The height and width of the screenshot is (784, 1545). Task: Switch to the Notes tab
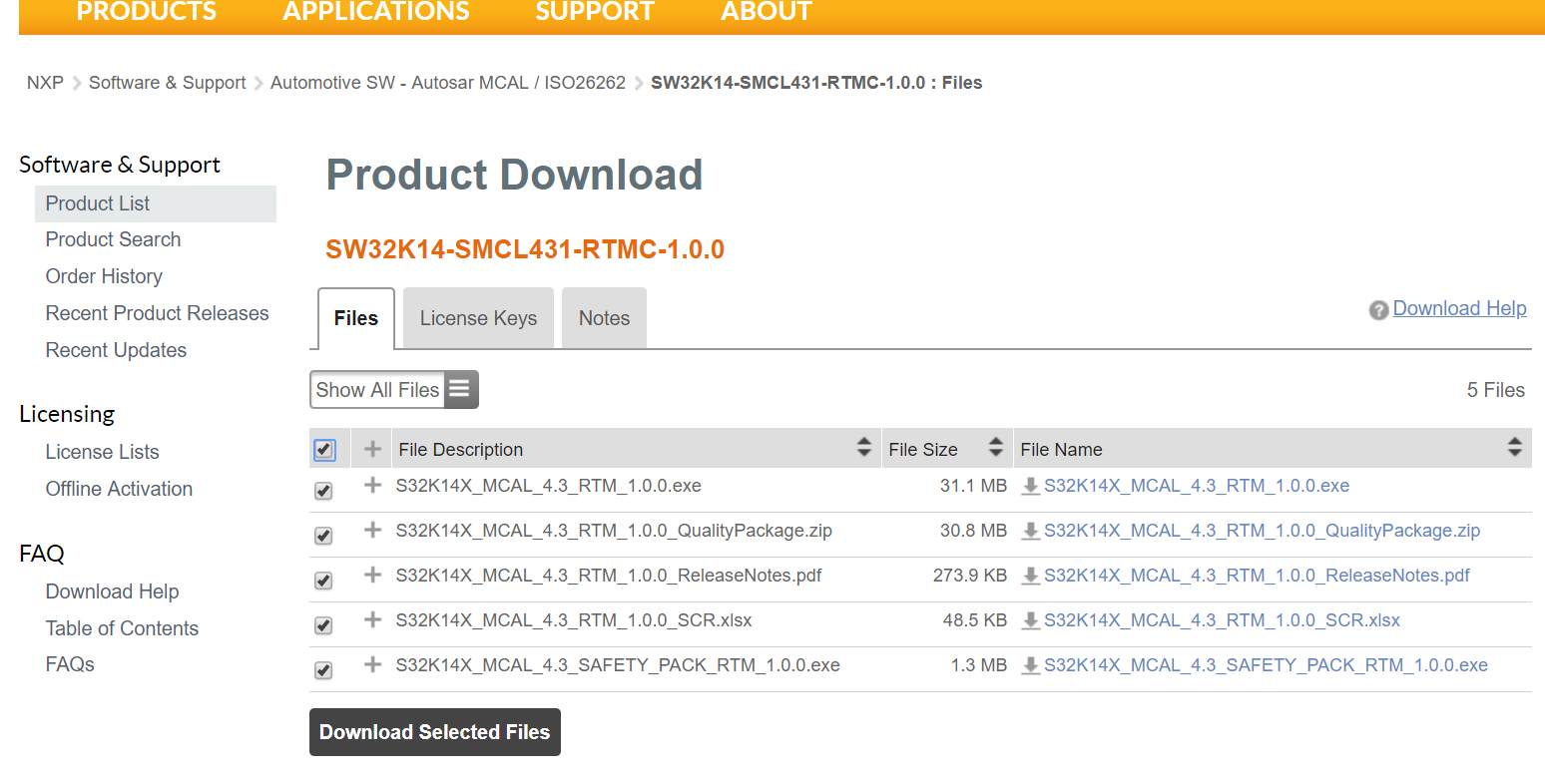[604, 318]
